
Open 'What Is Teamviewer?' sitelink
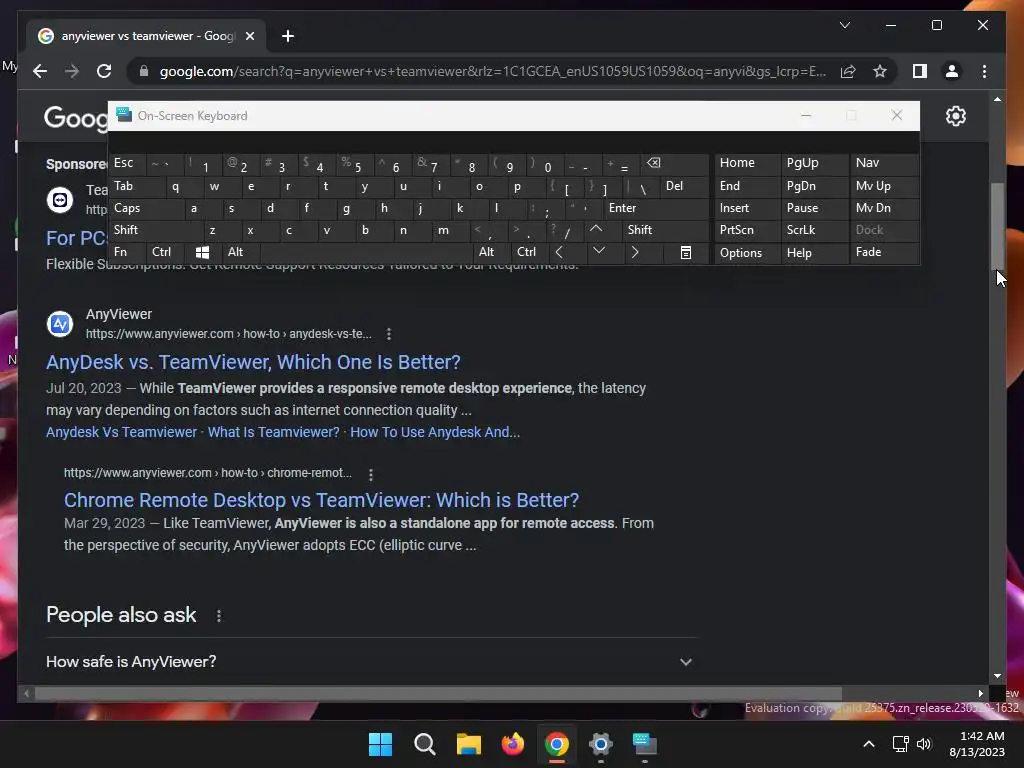(274, 432)
